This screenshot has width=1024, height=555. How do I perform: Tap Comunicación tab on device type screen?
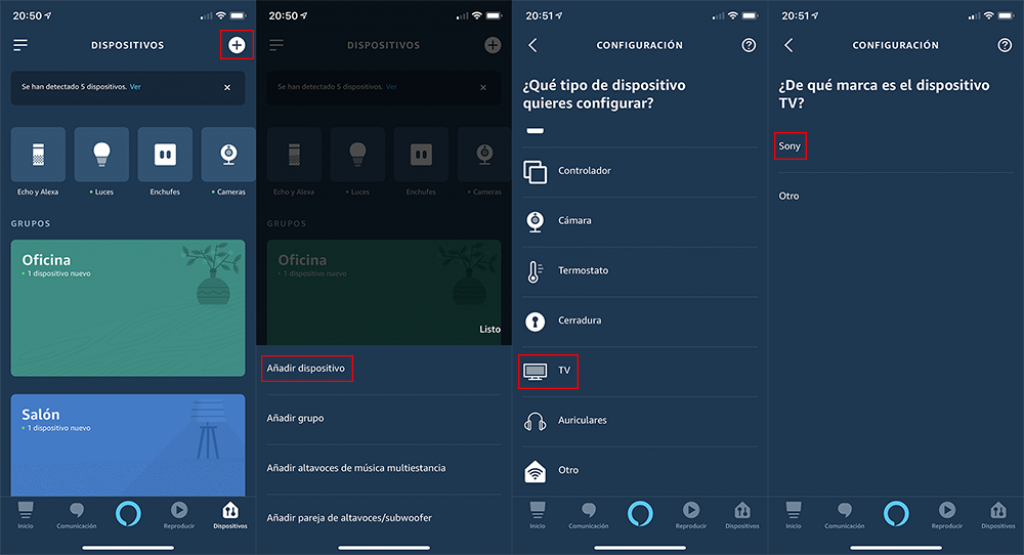click(588, 515)
